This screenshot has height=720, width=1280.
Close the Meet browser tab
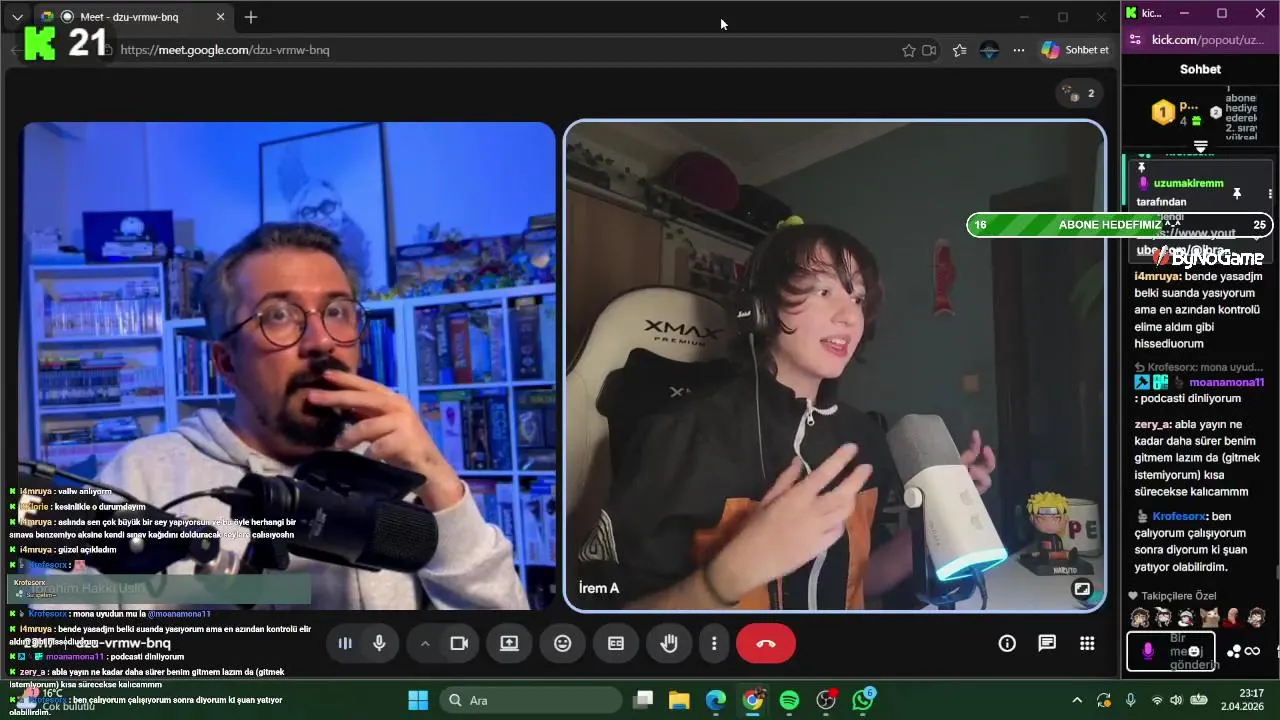click(221, 17)
